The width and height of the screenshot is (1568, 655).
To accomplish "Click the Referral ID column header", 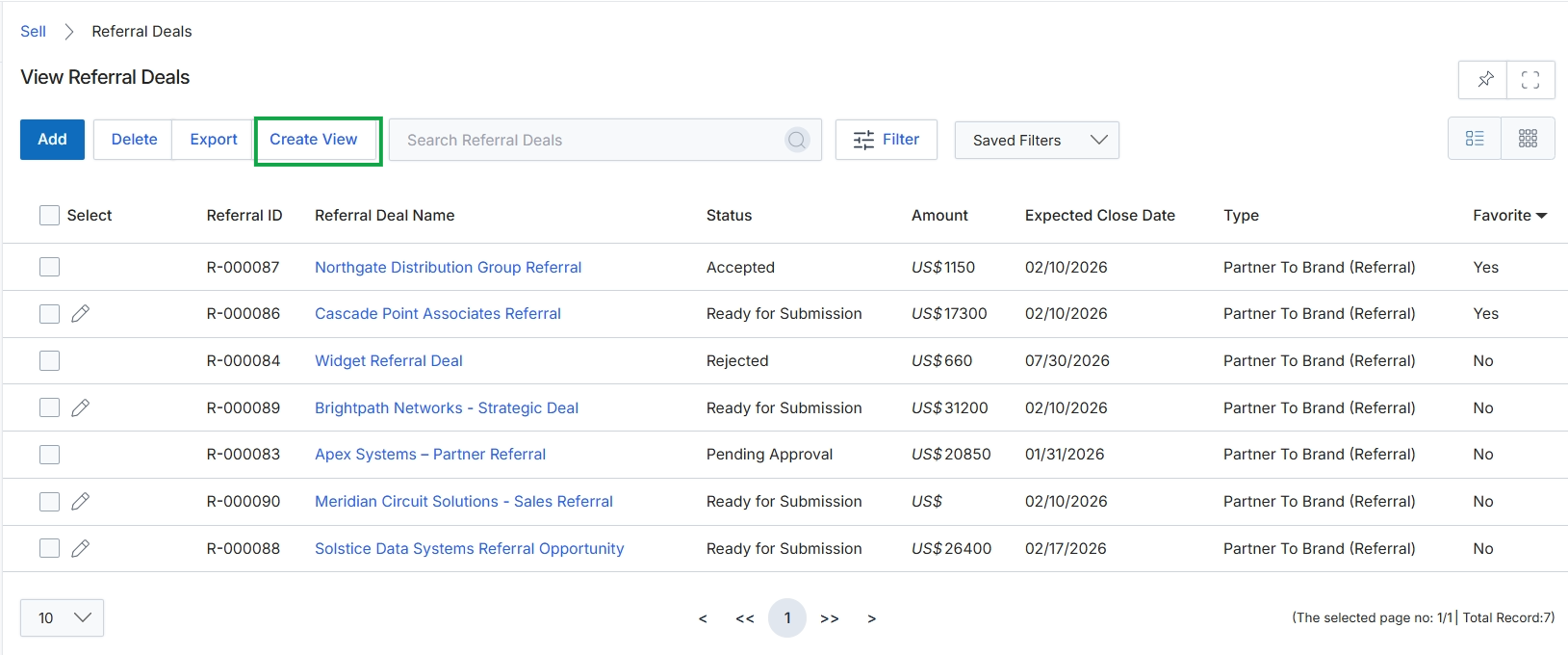I will coord(244,215).
